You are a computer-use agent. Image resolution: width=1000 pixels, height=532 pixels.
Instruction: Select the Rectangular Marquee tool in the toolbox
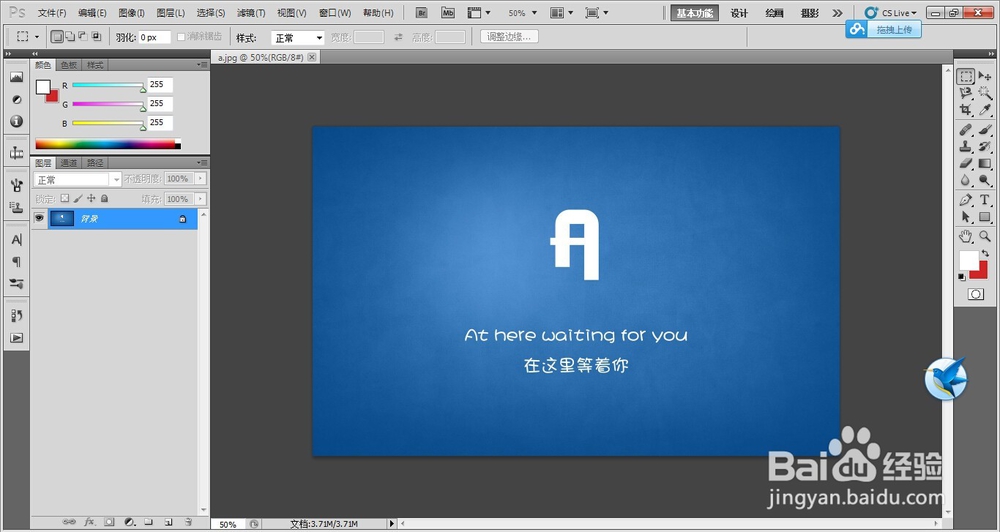tap(966, 77)
